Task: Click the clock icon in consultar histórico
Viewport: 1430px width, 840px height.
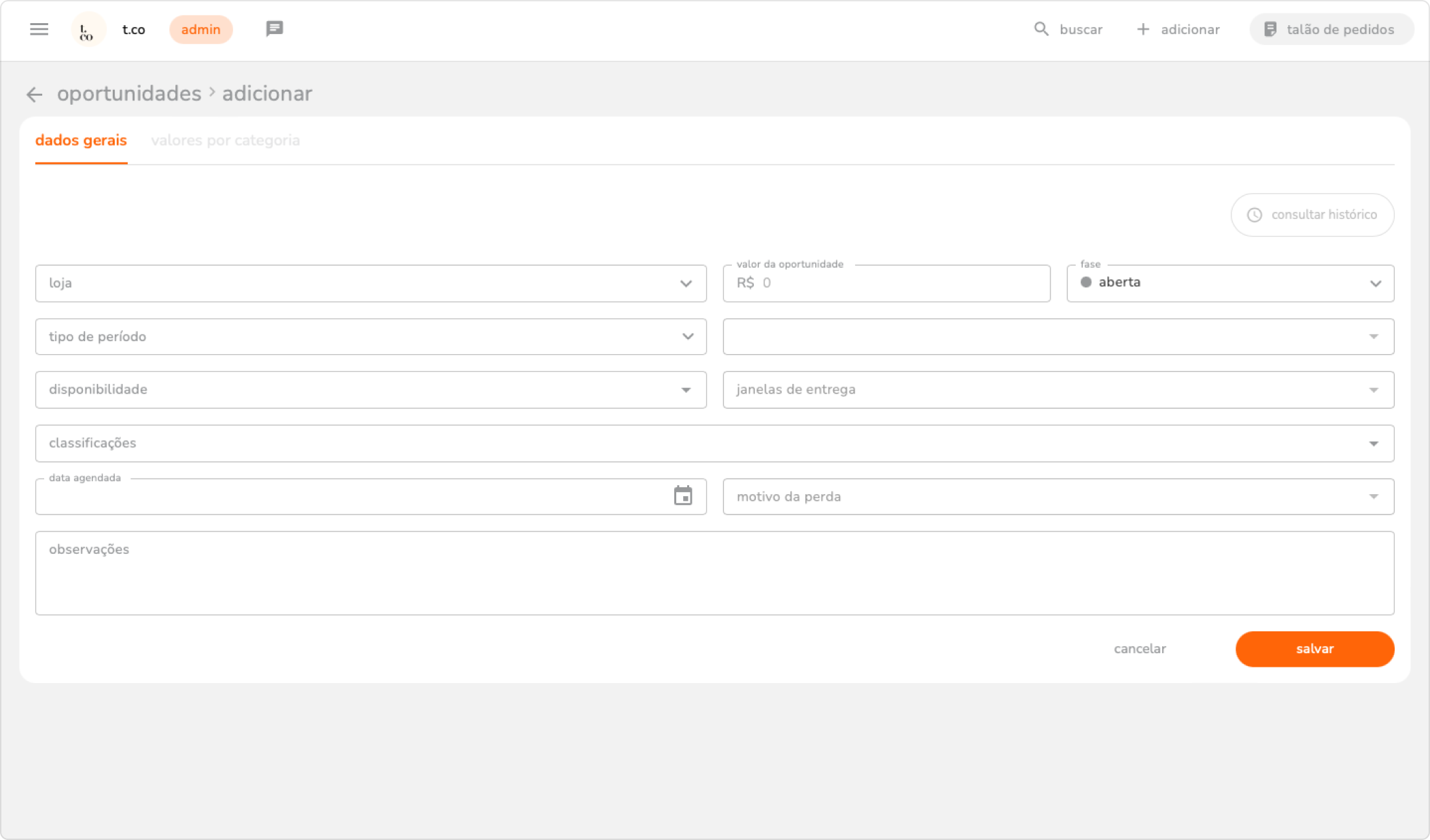Action: [1255, 215]
